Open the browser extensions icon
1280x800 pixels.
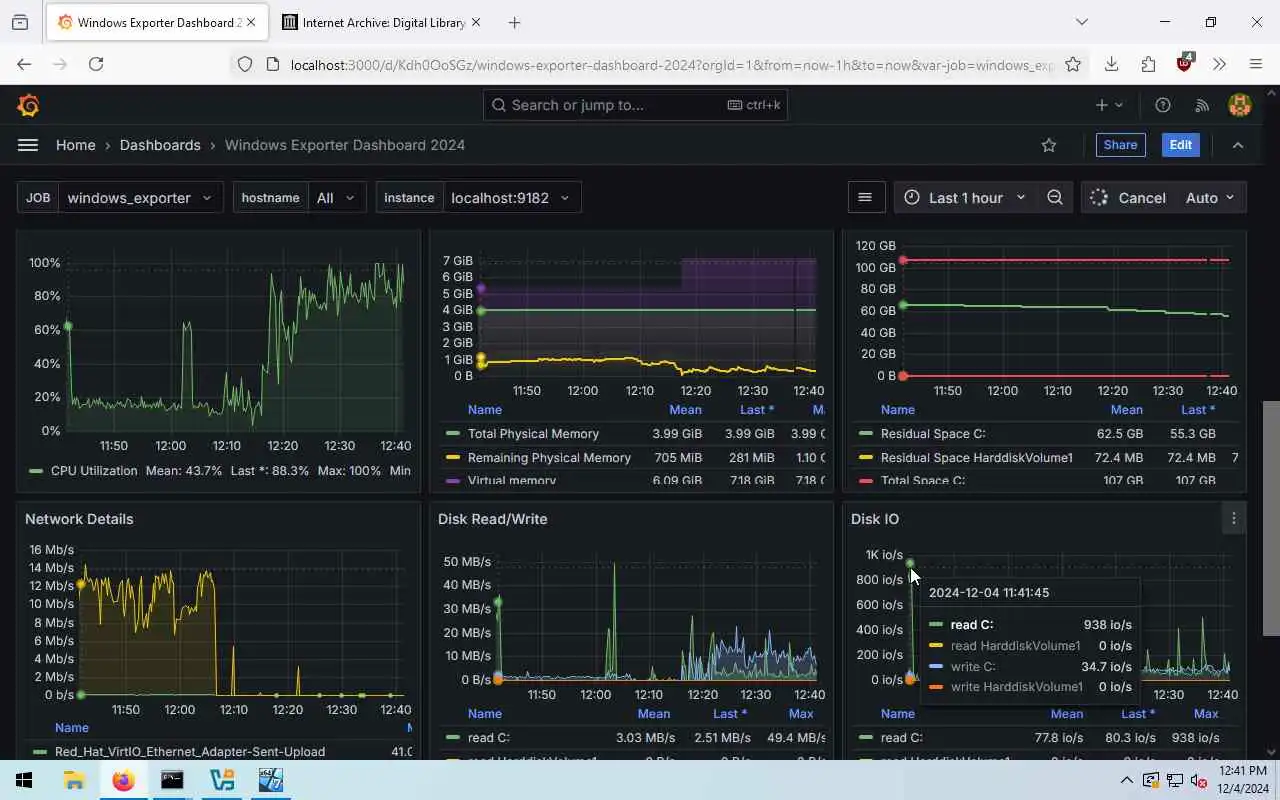coord(1148,64)
